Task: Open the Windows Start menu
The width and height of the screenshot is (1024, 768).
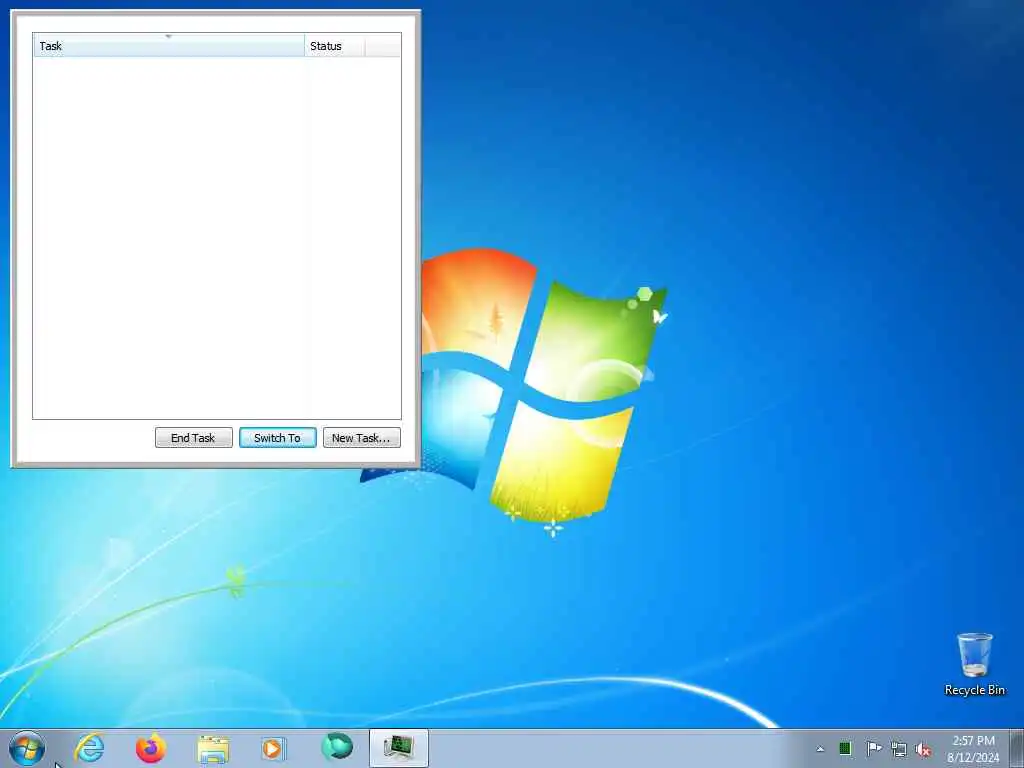Action: (27, 748)
